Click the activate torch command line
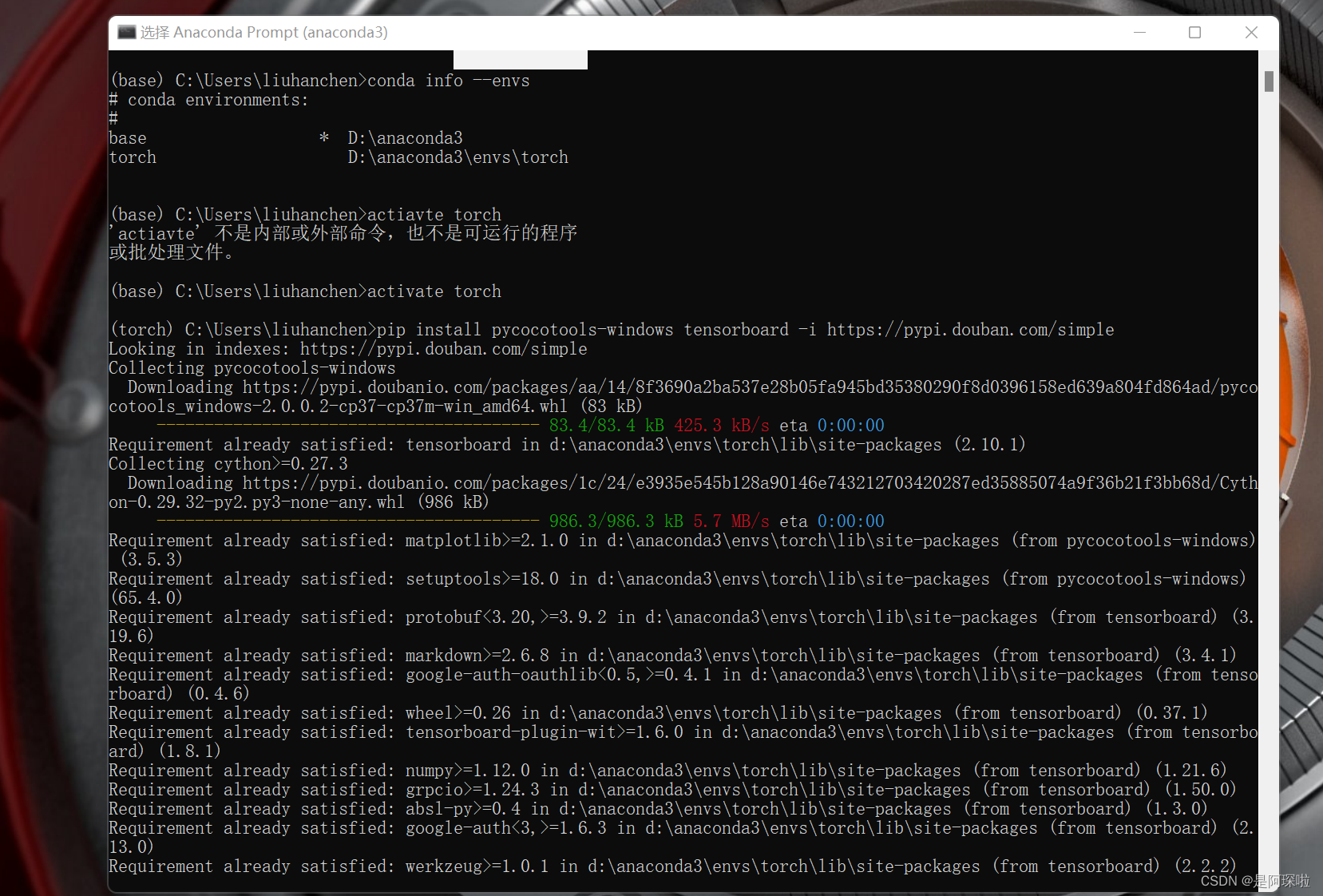The height and width of the screenshot is (896, 1323). coord(434,291)
